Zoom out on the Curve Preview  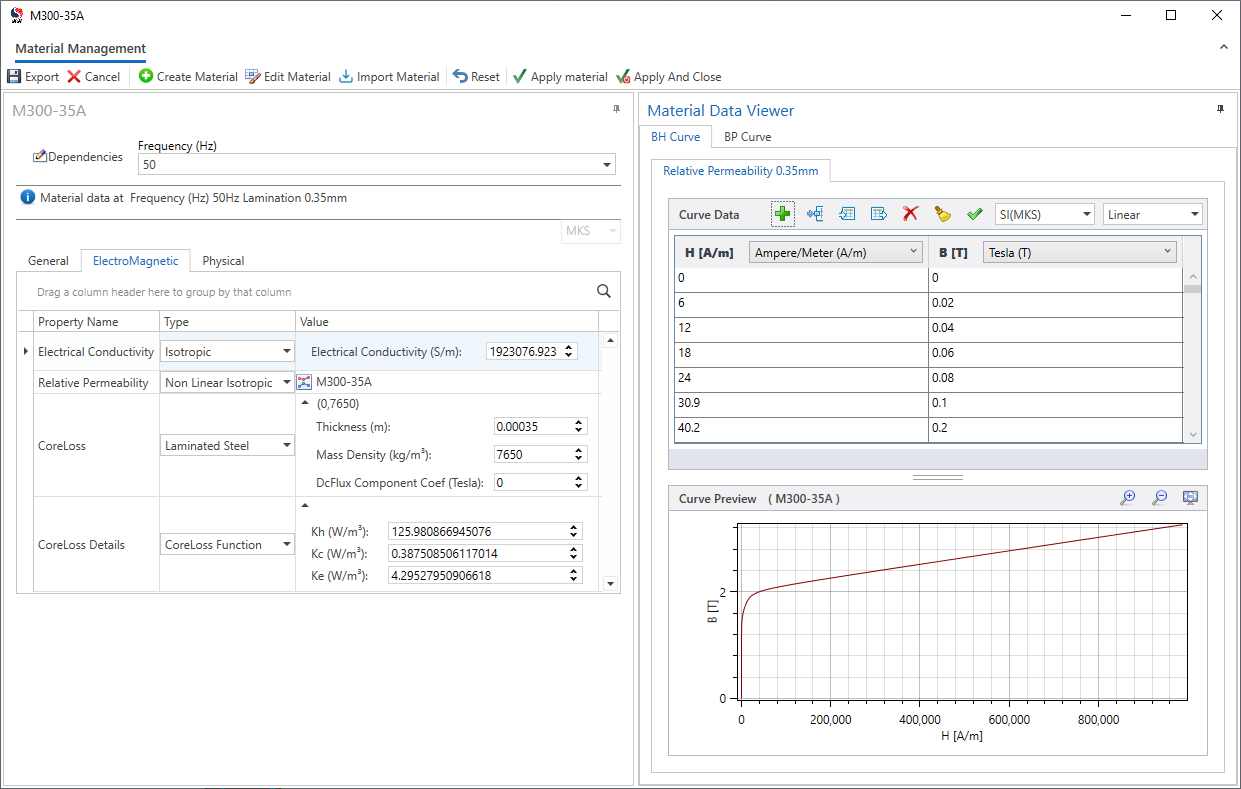click(x=1160, y=498)
